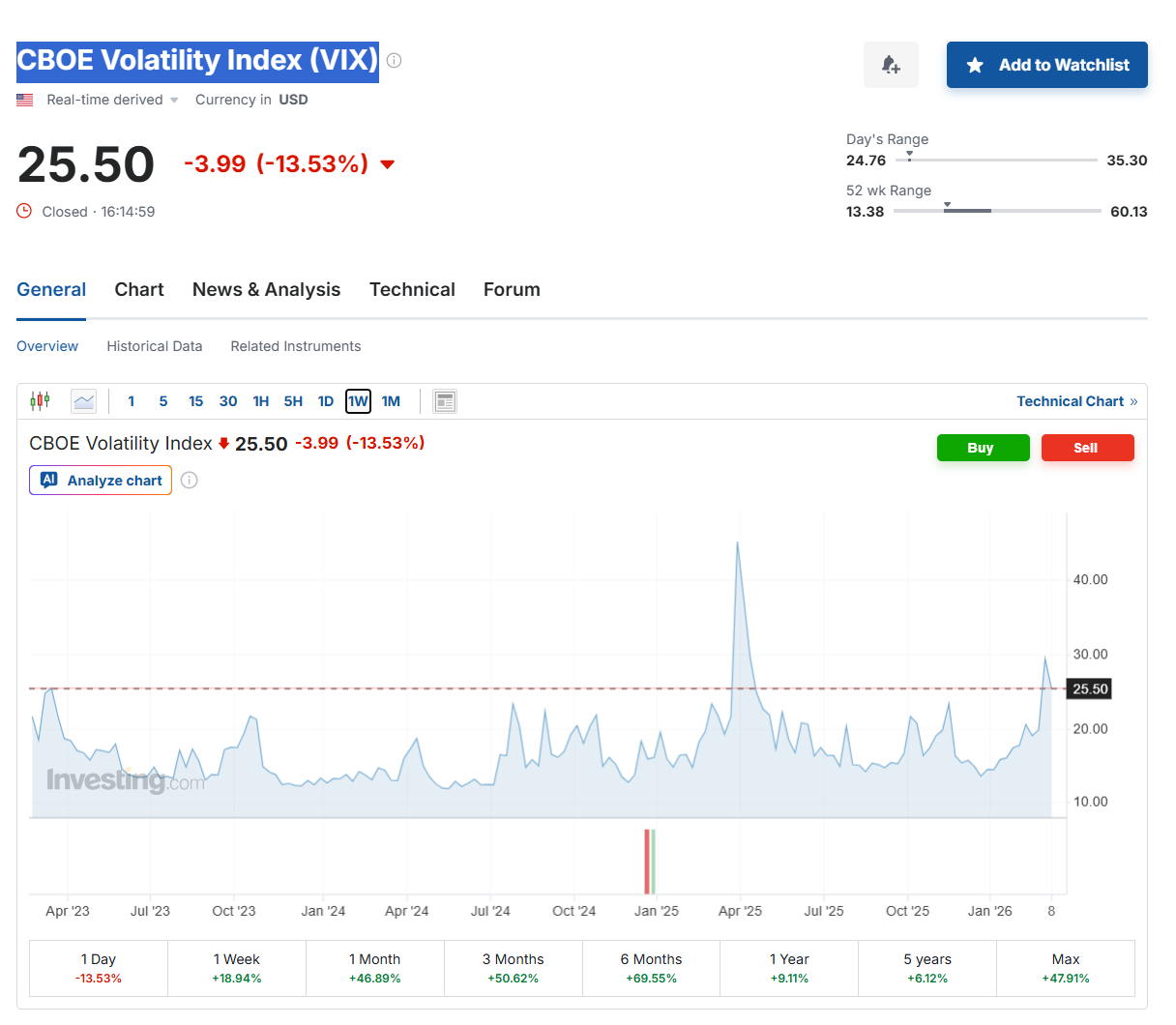This screenshot has width=1176, height=1025.
Task: Switch to the Chart tab
Action: point(139,289)
